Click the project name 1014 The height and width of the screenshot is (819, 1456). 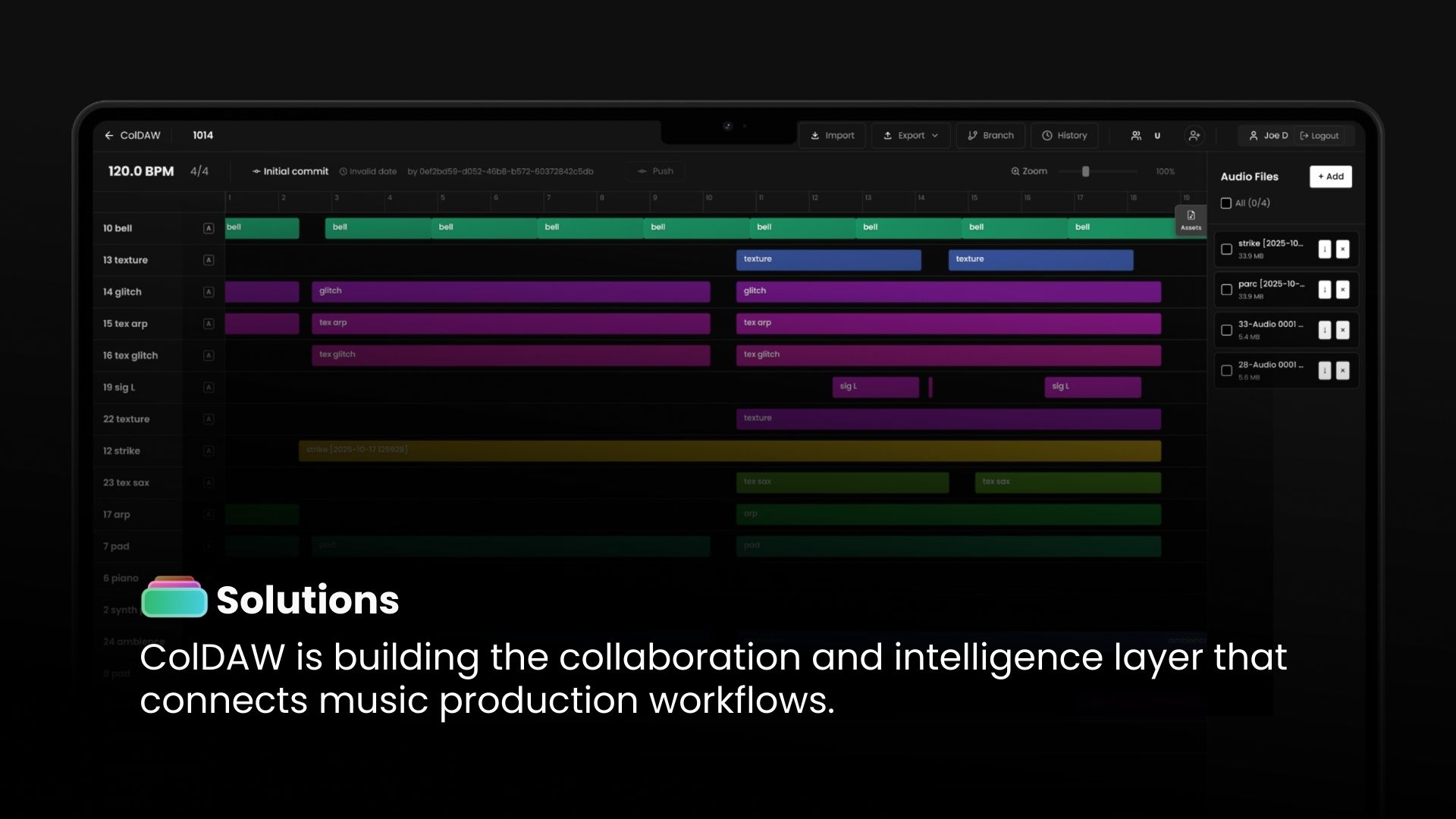(202, 136)
